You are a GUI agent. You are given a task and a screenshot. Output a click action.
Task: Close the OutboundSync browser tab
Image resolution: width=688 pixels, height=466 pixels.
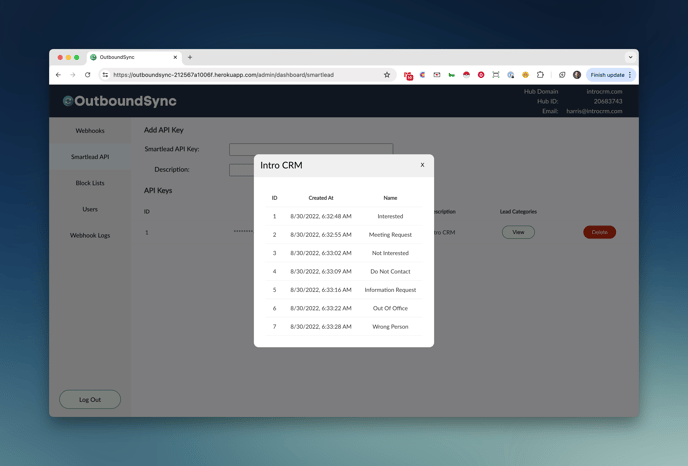(175, 57)
